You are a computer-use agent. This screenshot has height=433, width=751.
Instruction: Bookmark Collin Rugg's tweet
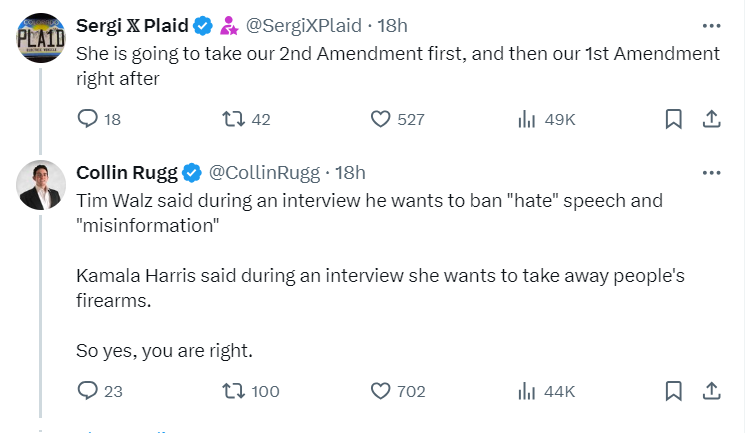point(674,391)
